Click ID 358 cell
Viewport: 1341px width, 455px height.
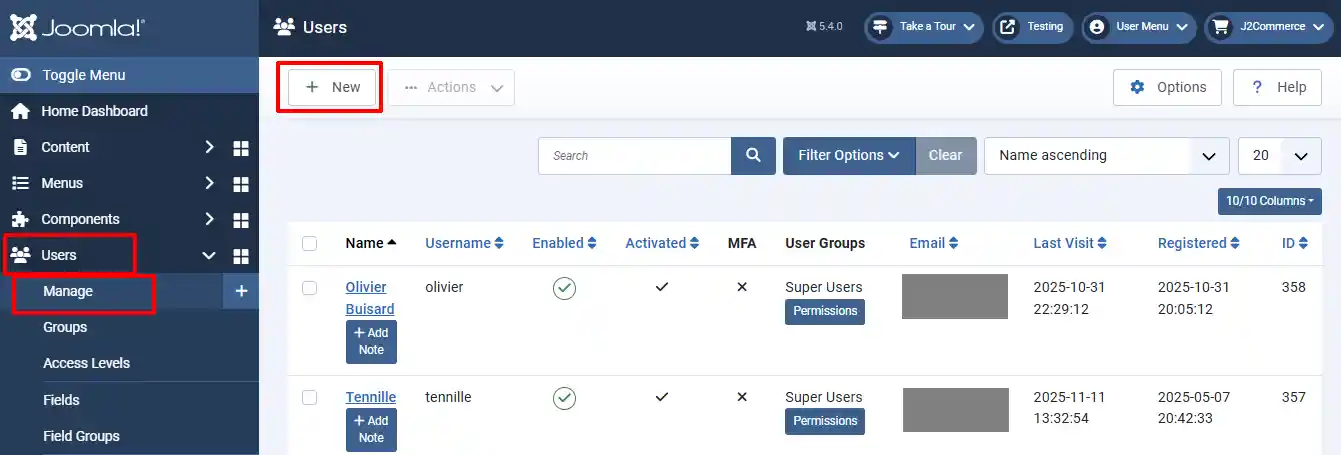pos(1294,287)
